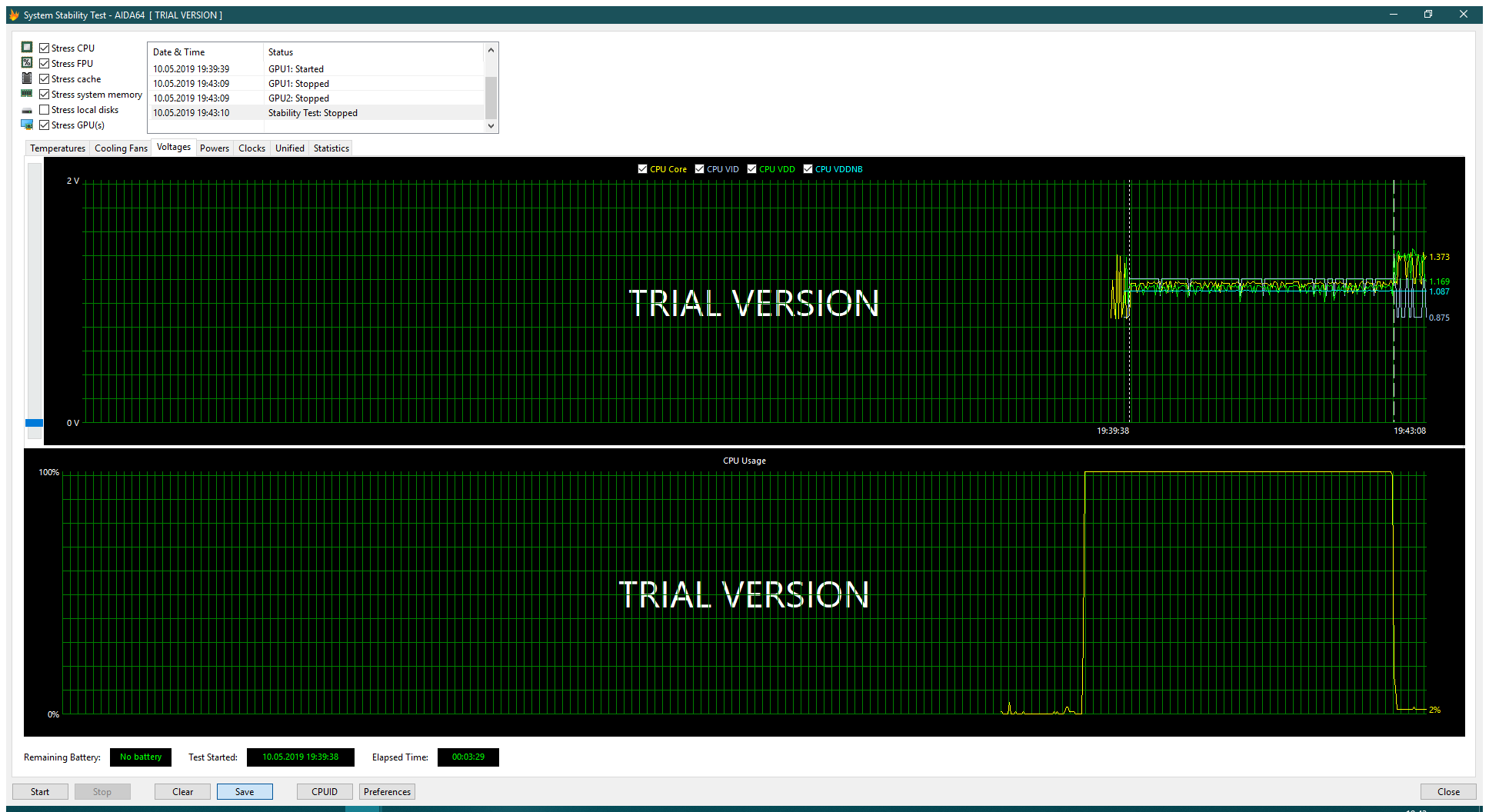Image resolution: width=1489 pixels, height=812 pixels.
Task: Click the Date & Time column header
Action: click(205, 52)
